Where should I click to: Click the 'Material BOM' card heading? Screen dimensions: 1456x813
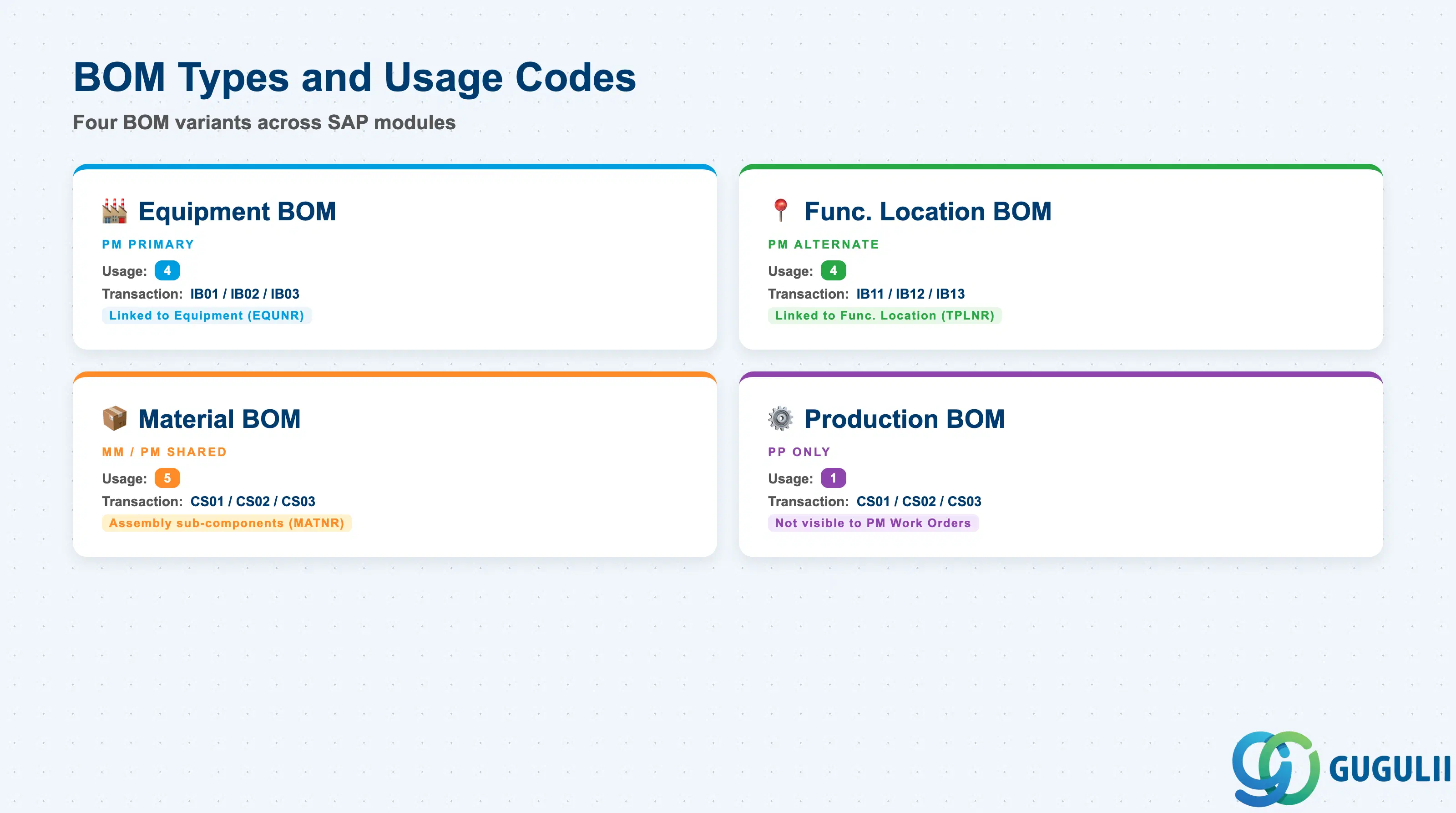(x=219, y=419)
